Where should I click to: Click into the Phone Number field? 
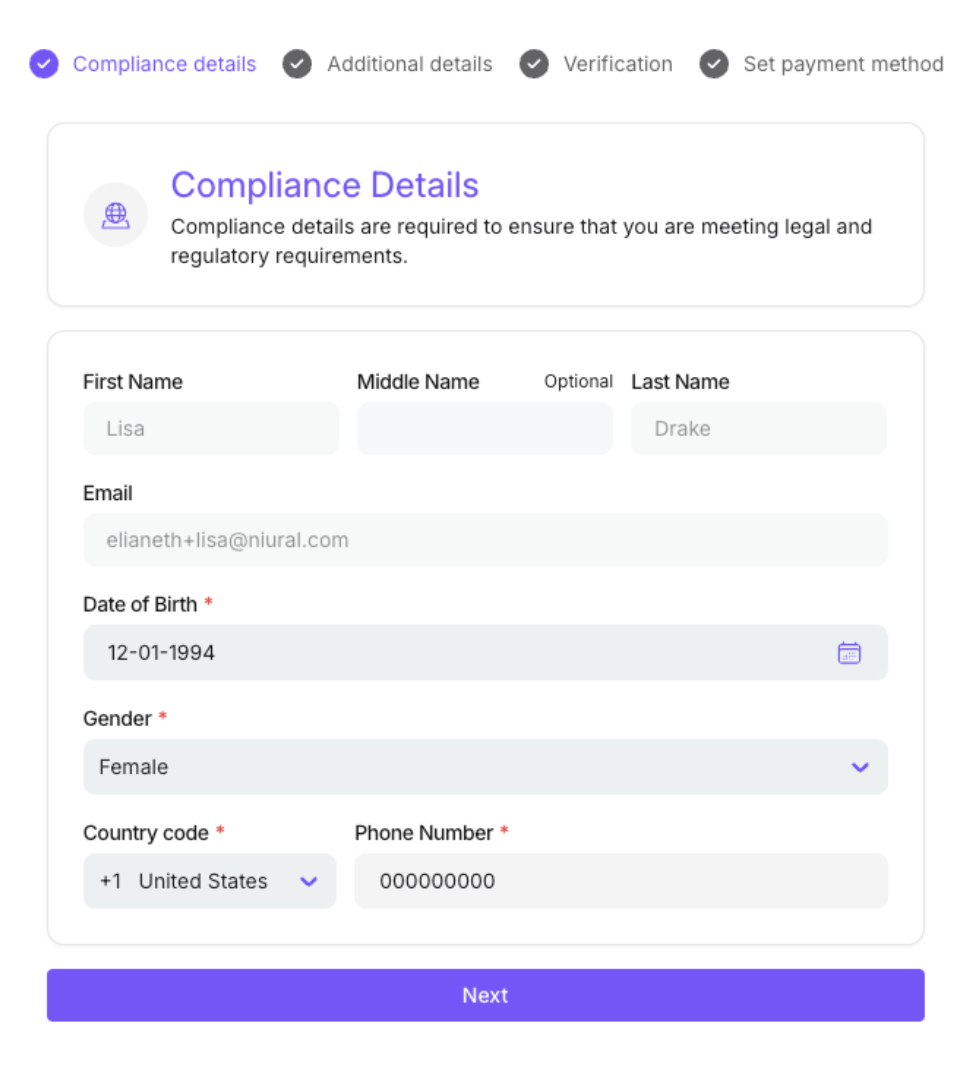(x=620, y=881)
